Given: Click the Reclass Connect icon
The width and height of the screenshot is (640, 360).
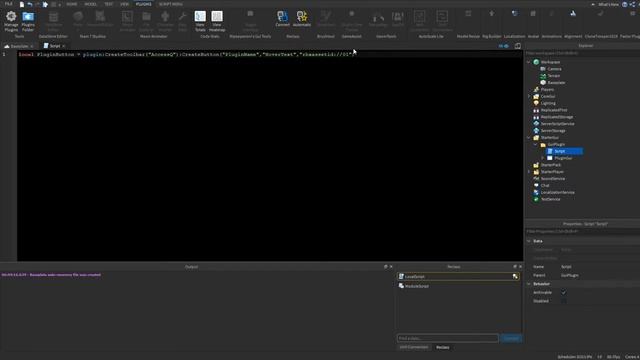Looking at the screenshot, I should 282,16.
